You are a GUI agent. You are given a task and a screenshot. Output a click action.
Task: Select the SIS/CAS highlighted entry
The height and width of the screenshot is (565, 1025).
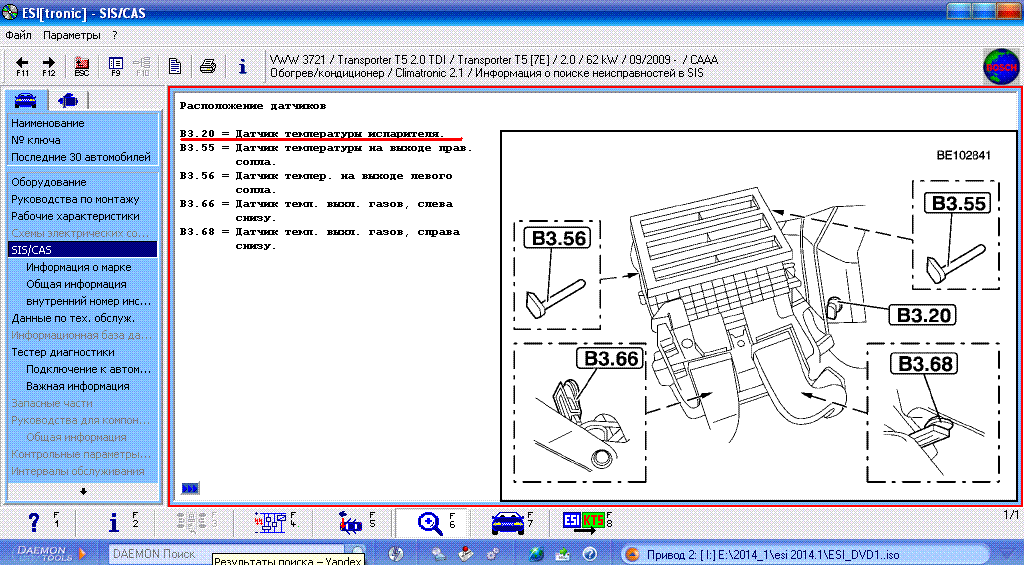click(82, 250)
